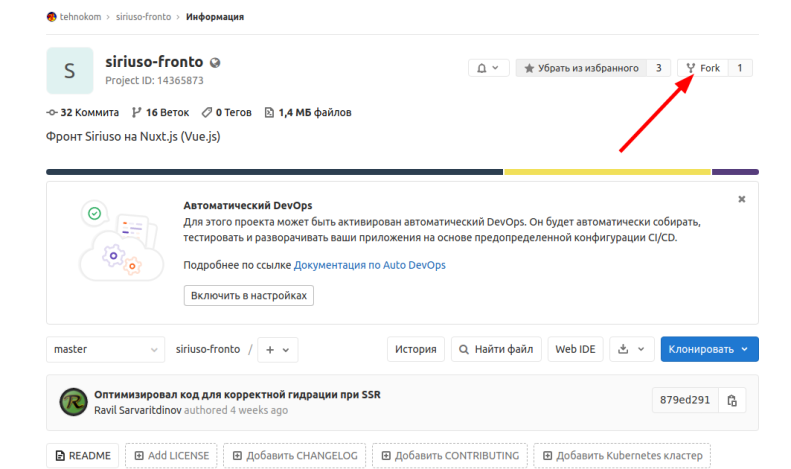
Task: Click Ravil Sarvaritdinov's avatar
Action: 74,402
